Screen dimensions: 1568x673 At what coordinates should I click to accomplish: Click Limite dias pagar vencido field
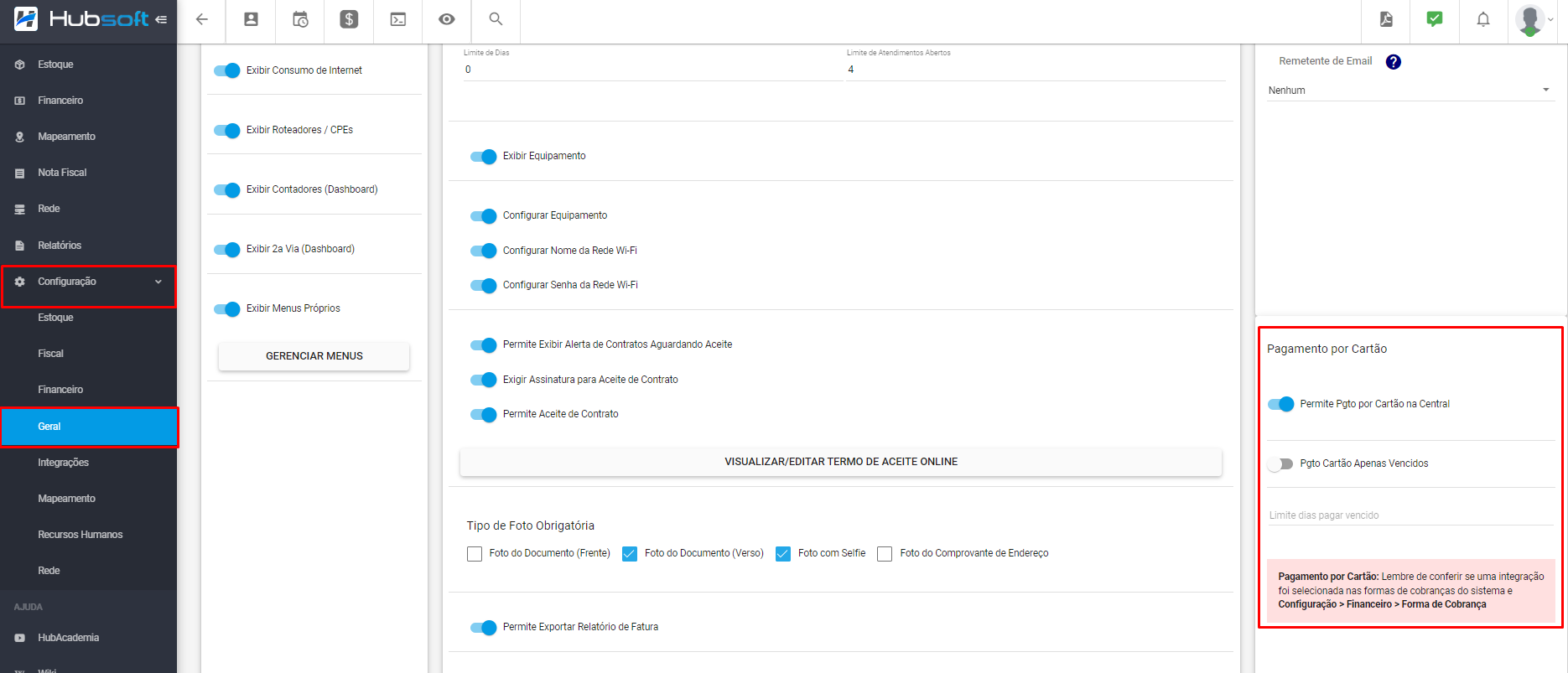tap(1410, 515)
